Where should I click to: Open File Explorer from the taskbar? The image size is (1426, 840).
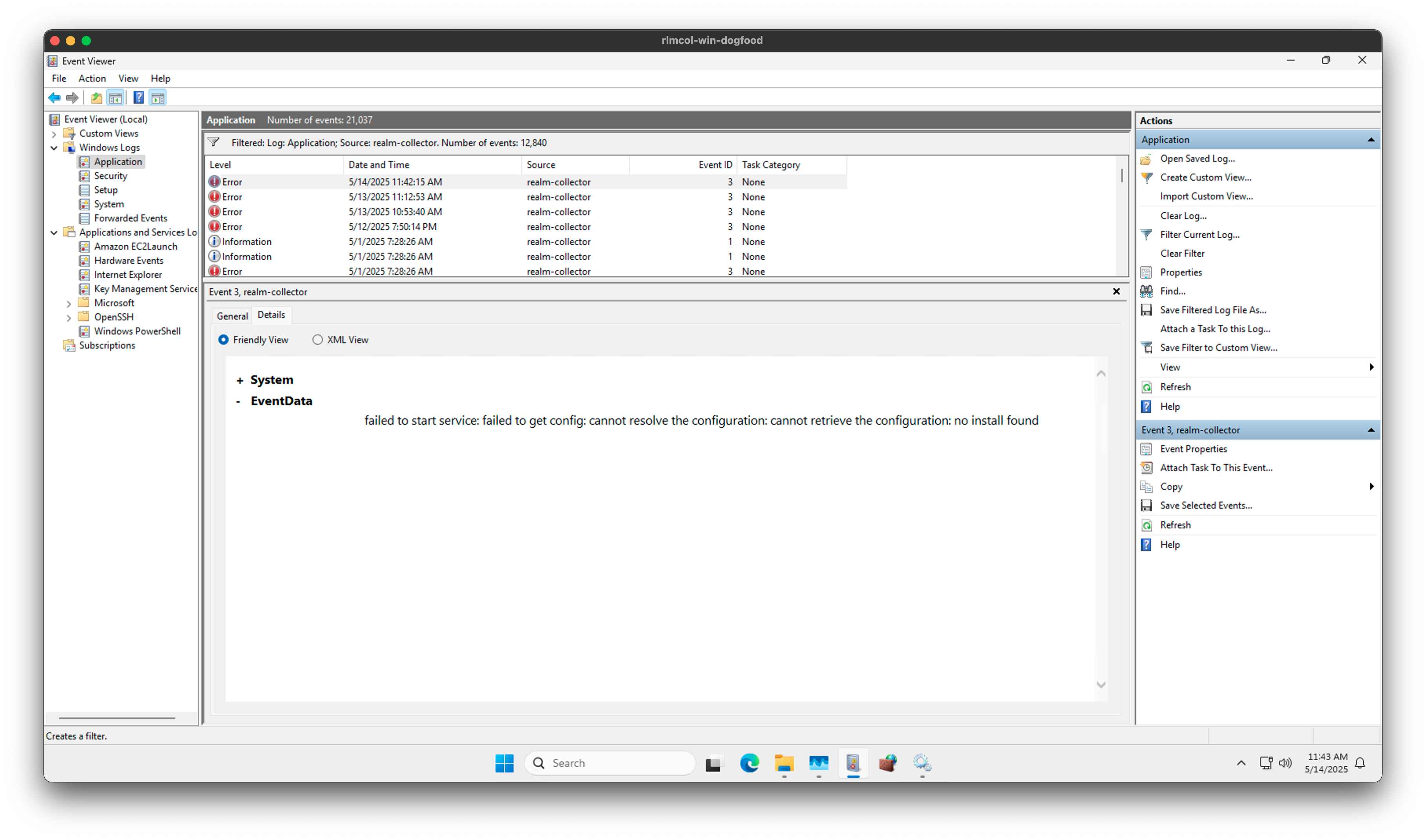(x=784, y=764)
